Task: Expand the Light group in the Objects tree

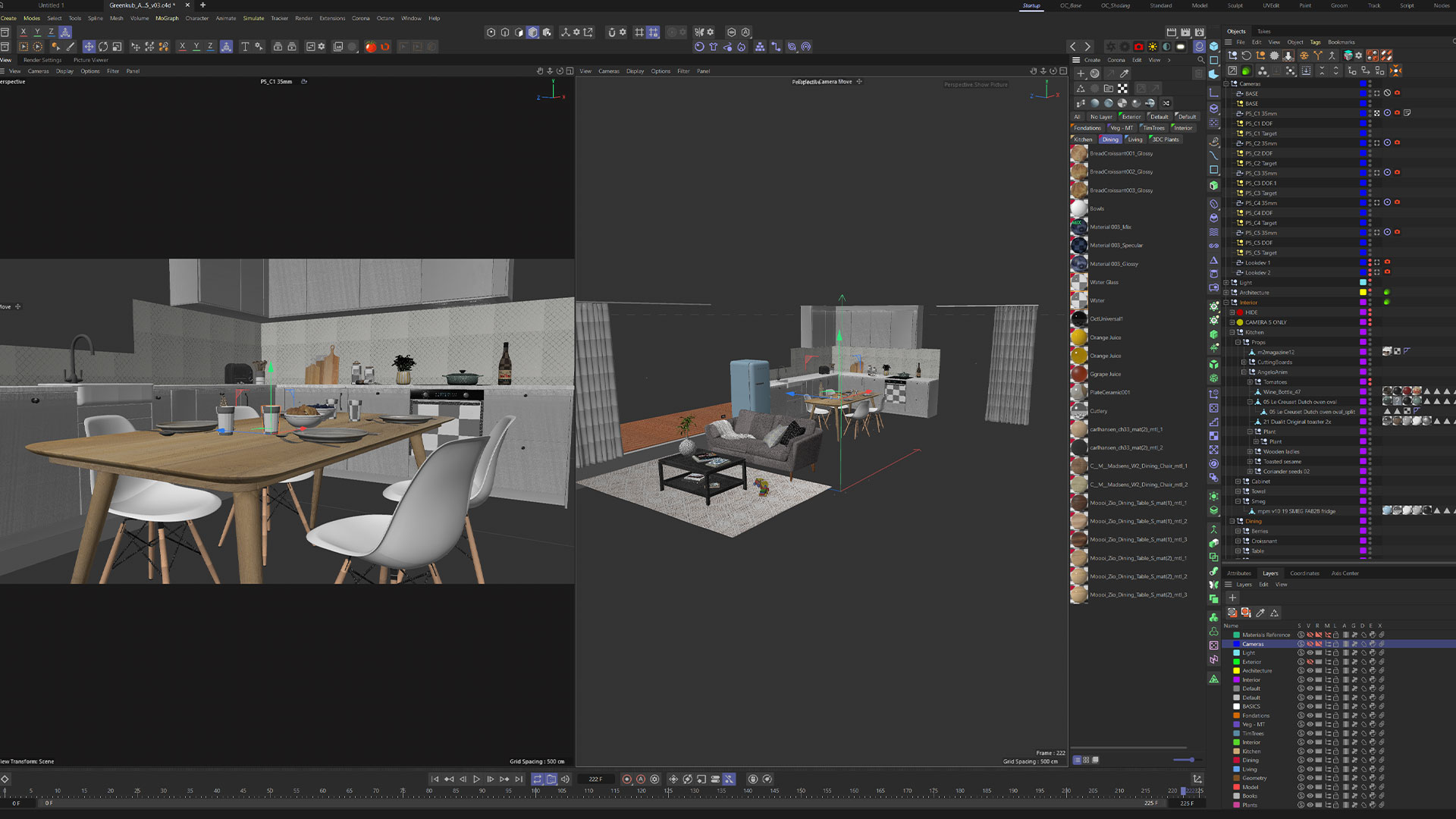Action: pos(1226,283)
